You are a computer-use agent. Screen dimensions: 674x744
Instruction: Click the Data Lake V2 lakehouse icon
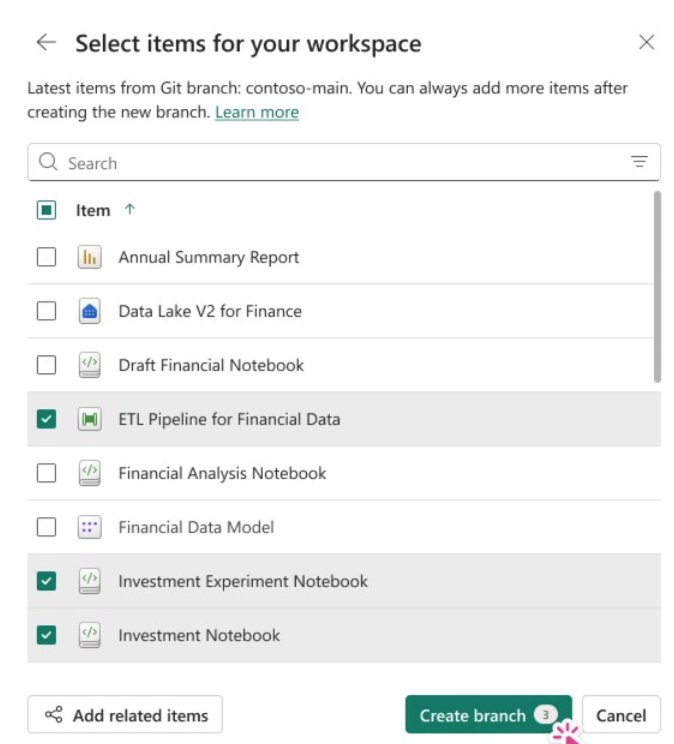[90, 311]
